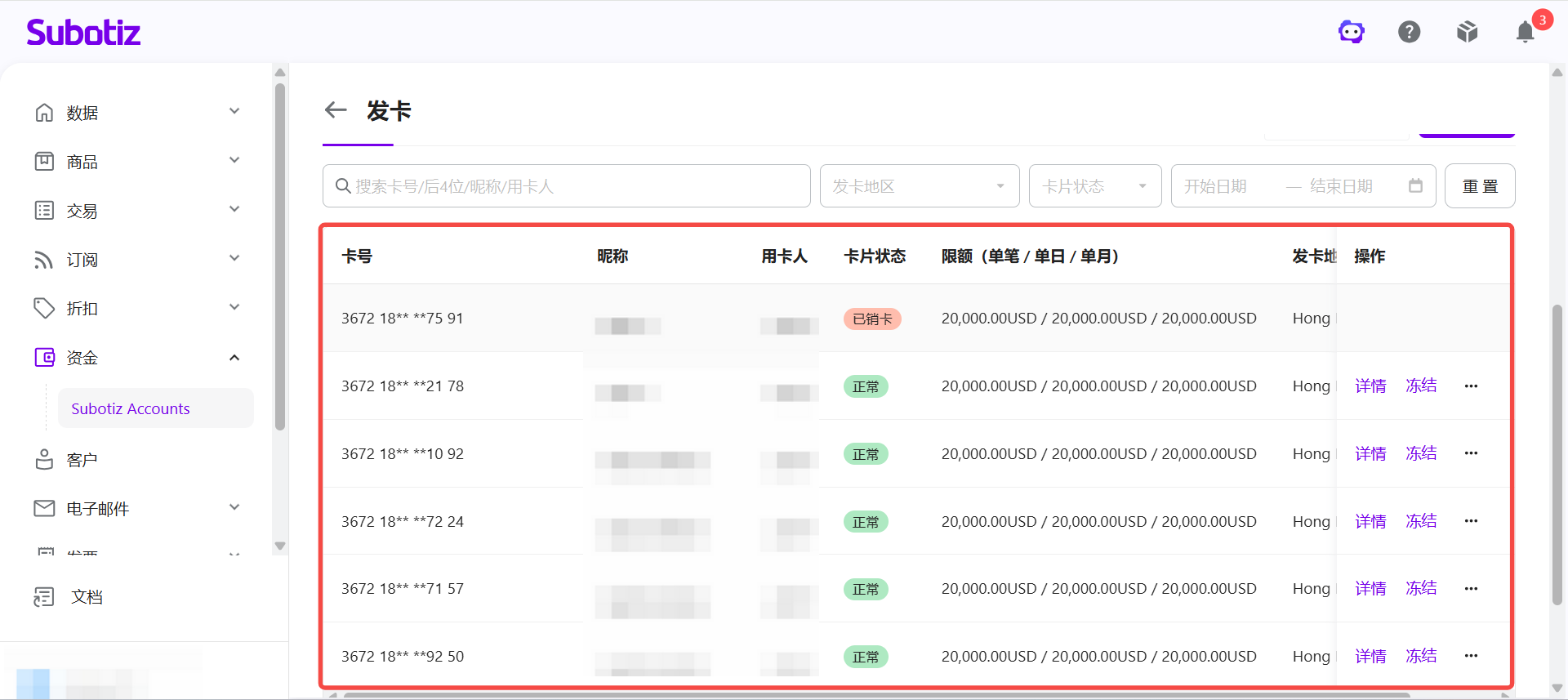View 详情 for card **10 92
Image resolution: width=1568 pixels, height=700 pixels.
(x=1370, y=453)
